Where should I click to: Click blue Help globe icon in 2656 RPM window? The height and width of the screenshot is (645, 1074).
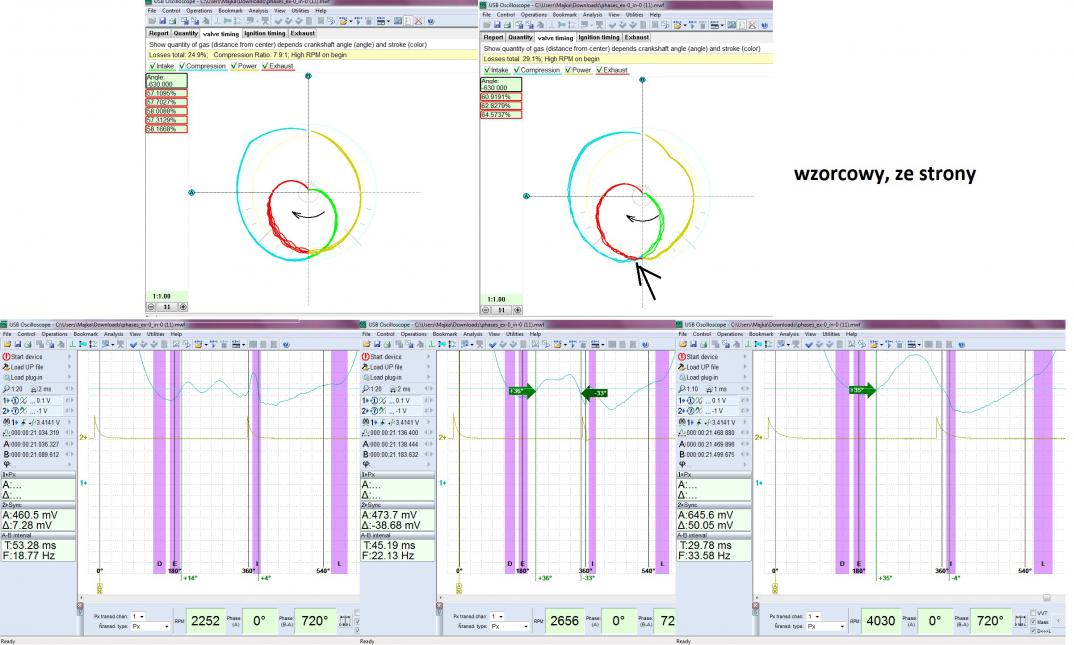pyautogui.click(x=646, y=344)
